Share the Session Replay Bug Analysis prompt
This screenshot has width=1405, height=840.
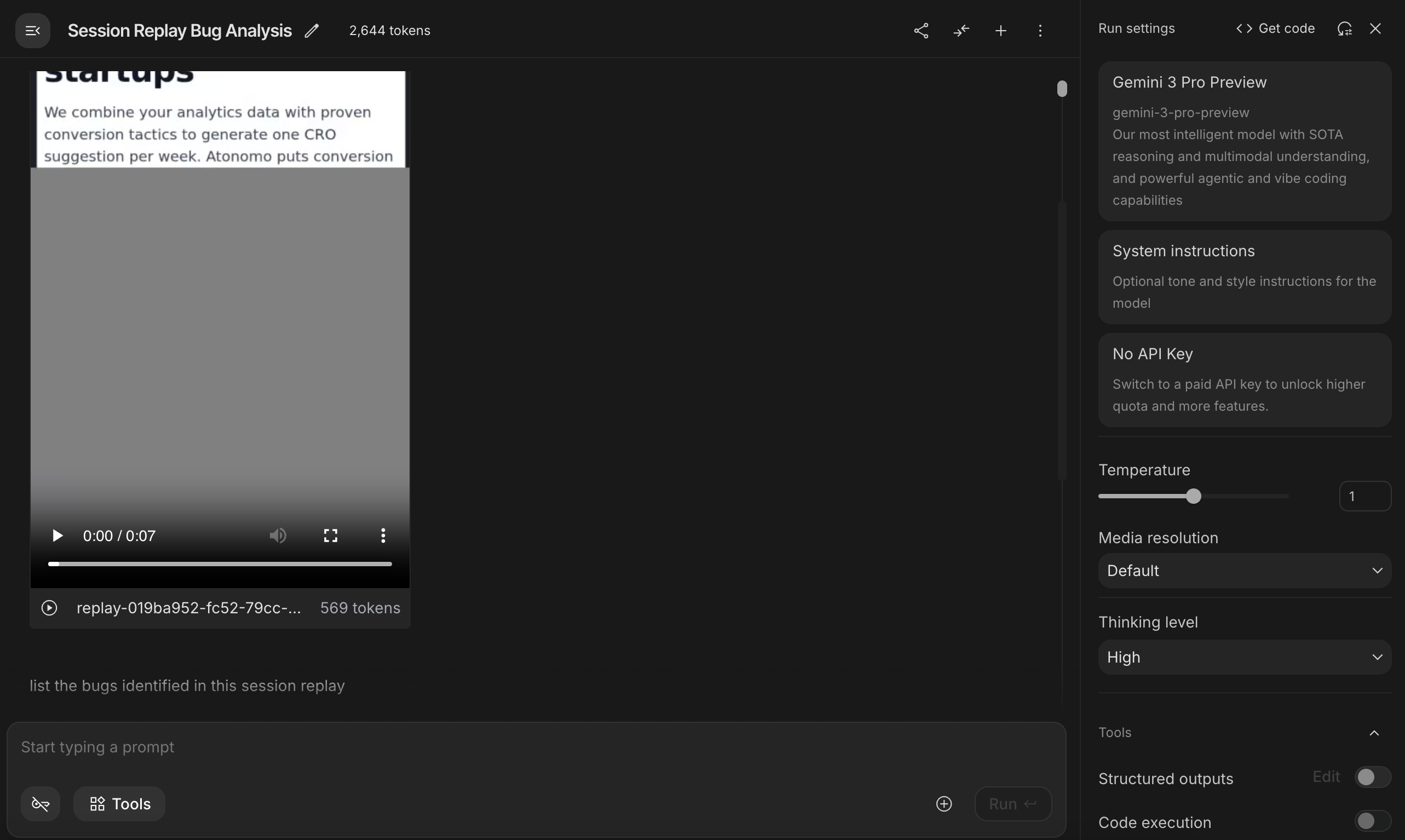coord(921,30)
